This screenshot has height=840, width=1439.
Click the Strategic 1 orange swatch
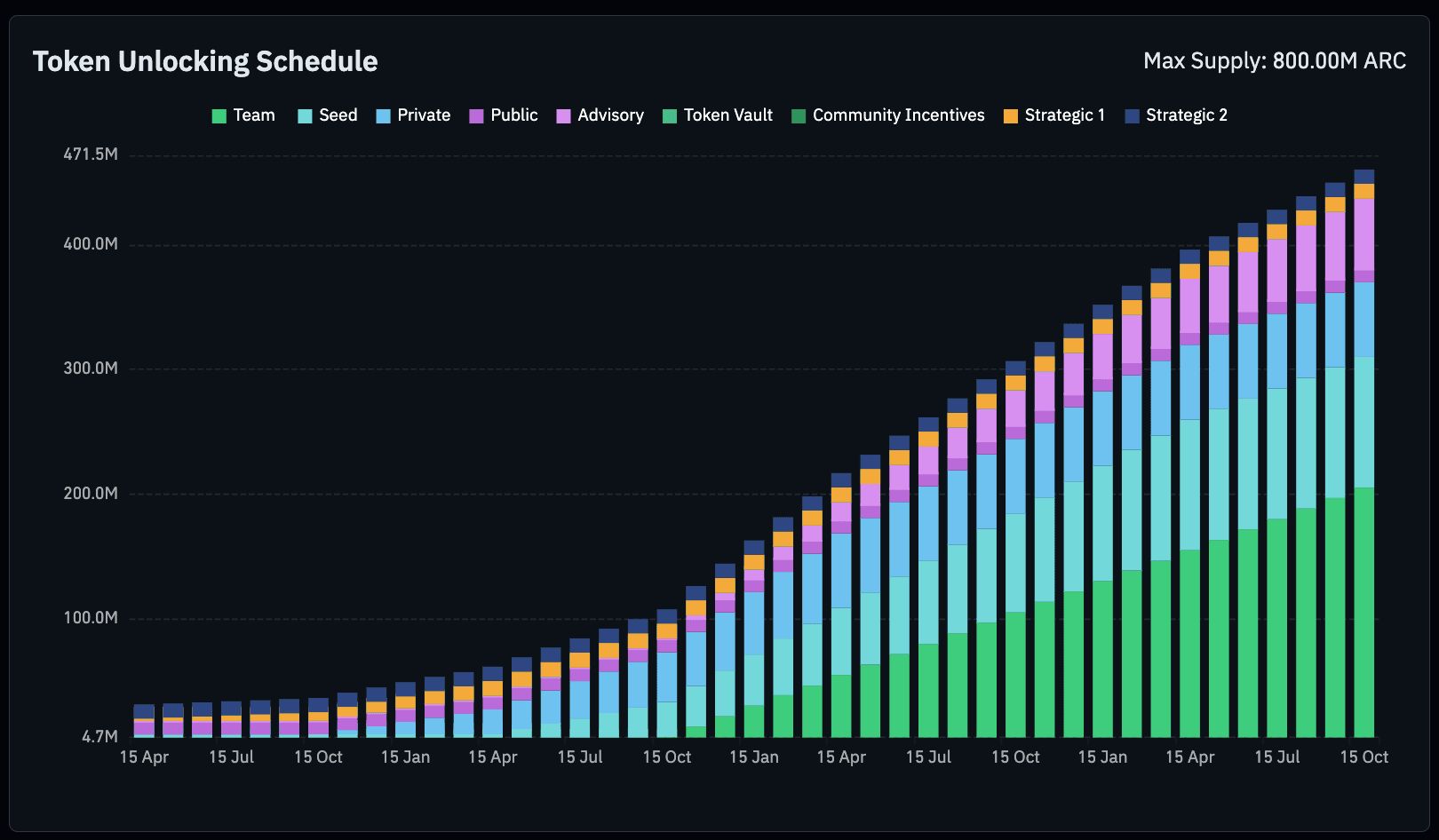coord(1011,116)
